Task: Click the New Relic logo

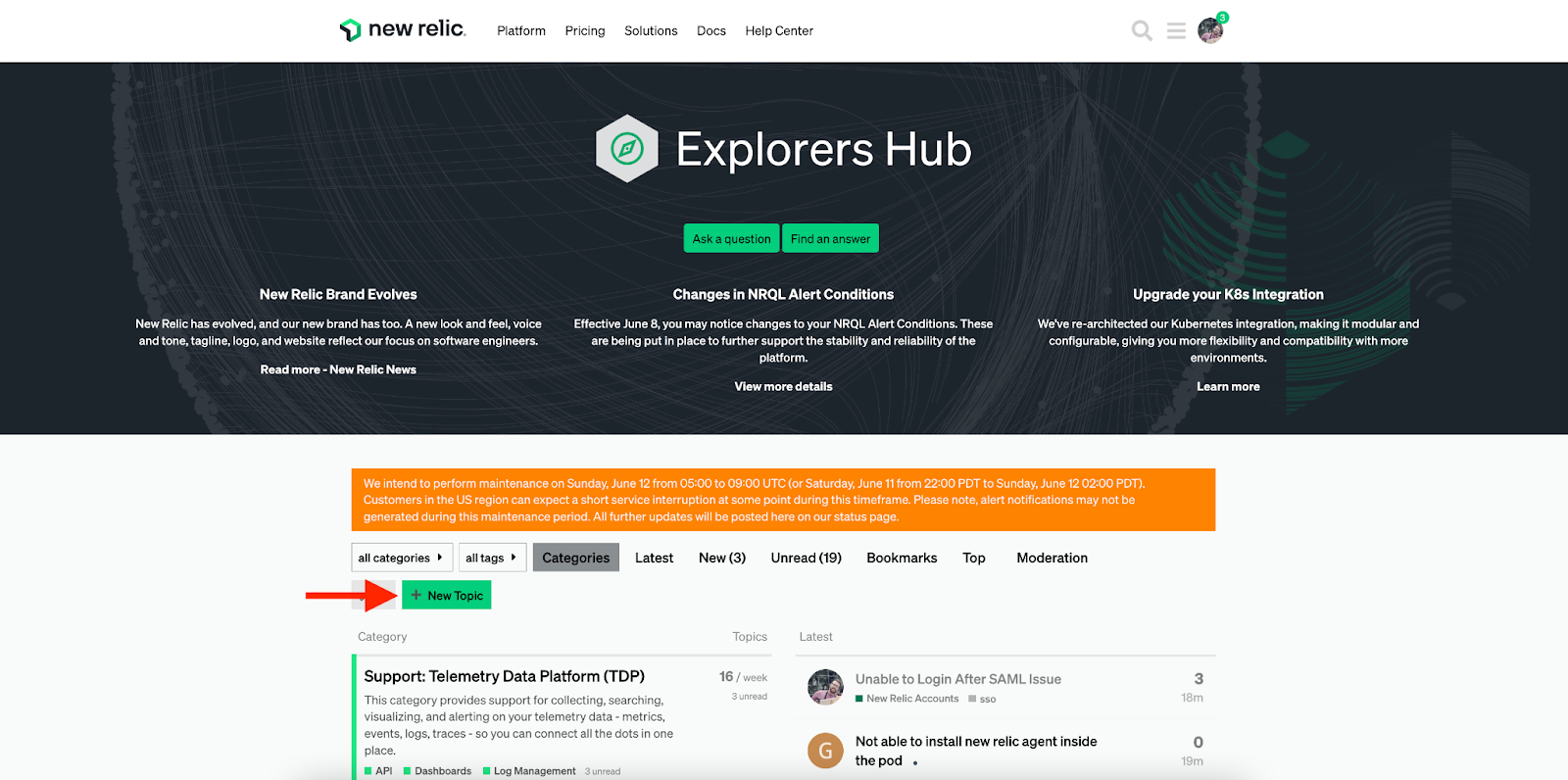Action: [402, 29]
